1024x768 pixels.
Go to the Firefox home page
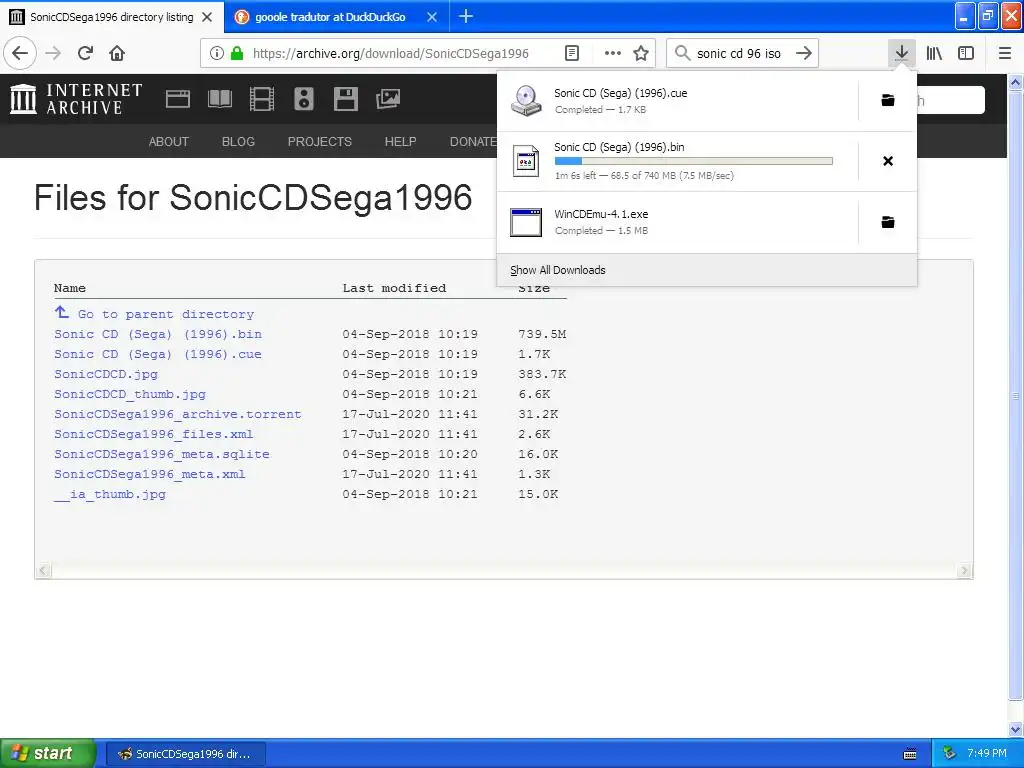[117, 53]
